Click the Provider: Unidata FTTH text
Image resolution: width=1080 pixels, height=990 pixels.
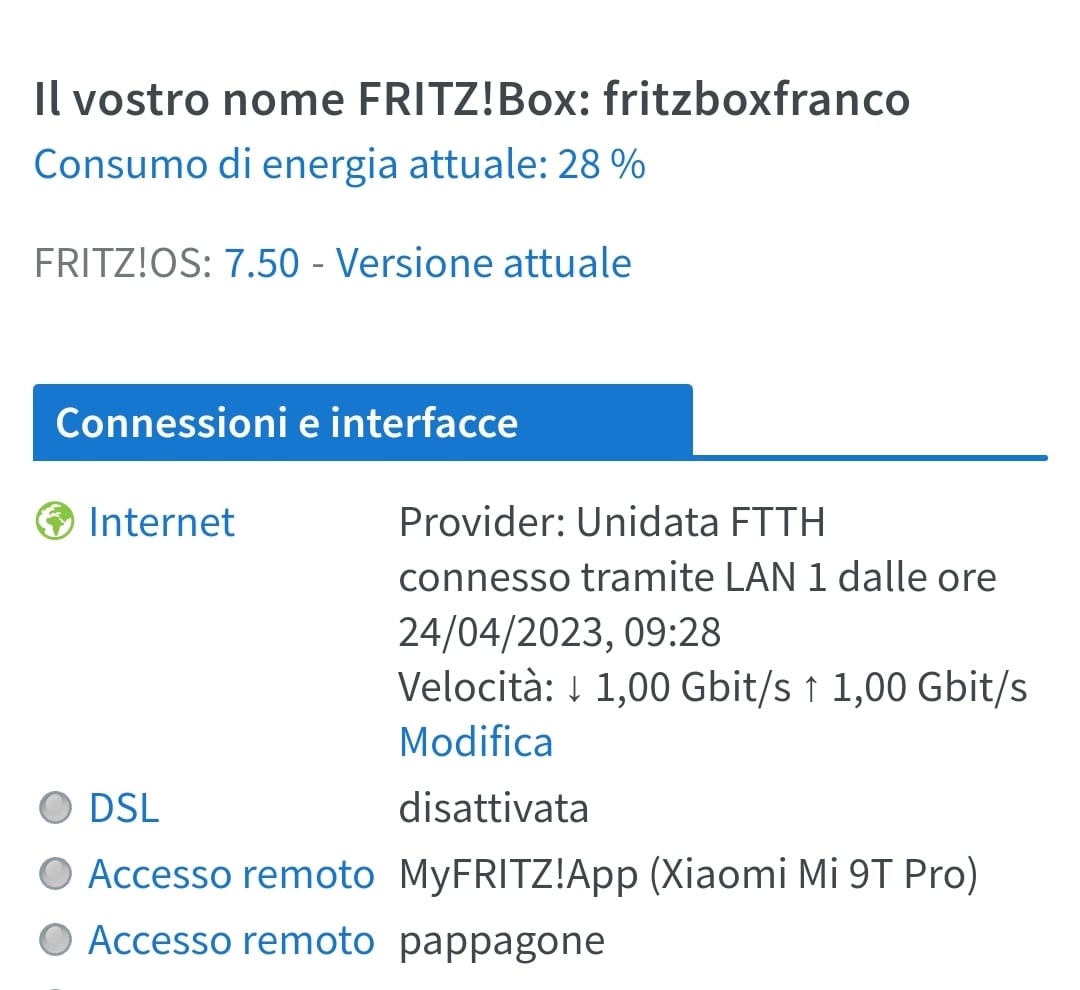[x=612, y=522]
